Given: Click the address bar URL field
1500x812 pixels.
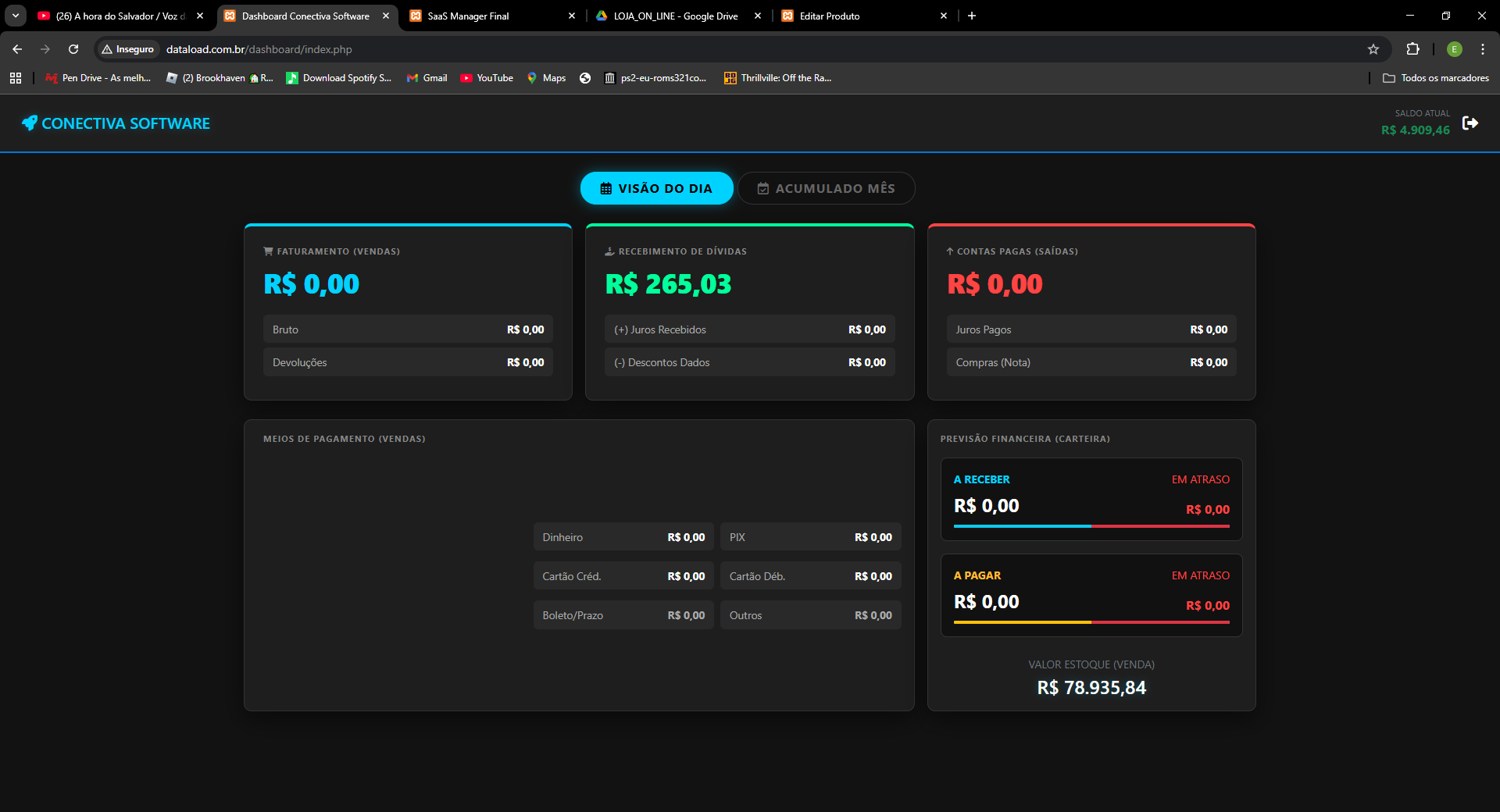Looking at the screenshot, I should coord(703,49).
